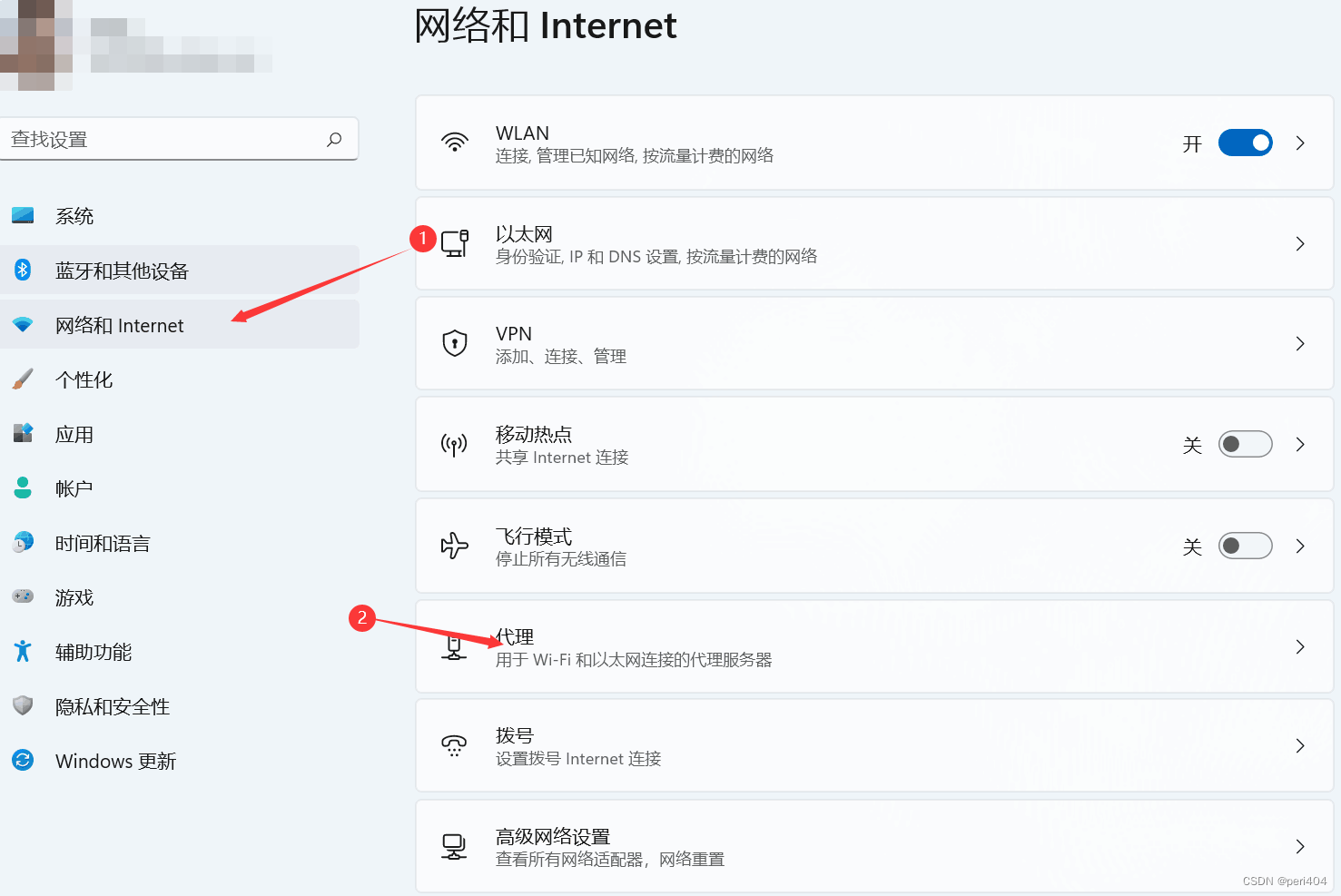Click the 开 status label beside WLAN toggle
The height and width of the screenshot is (896, 1341).
click(x=1192, y=143)
